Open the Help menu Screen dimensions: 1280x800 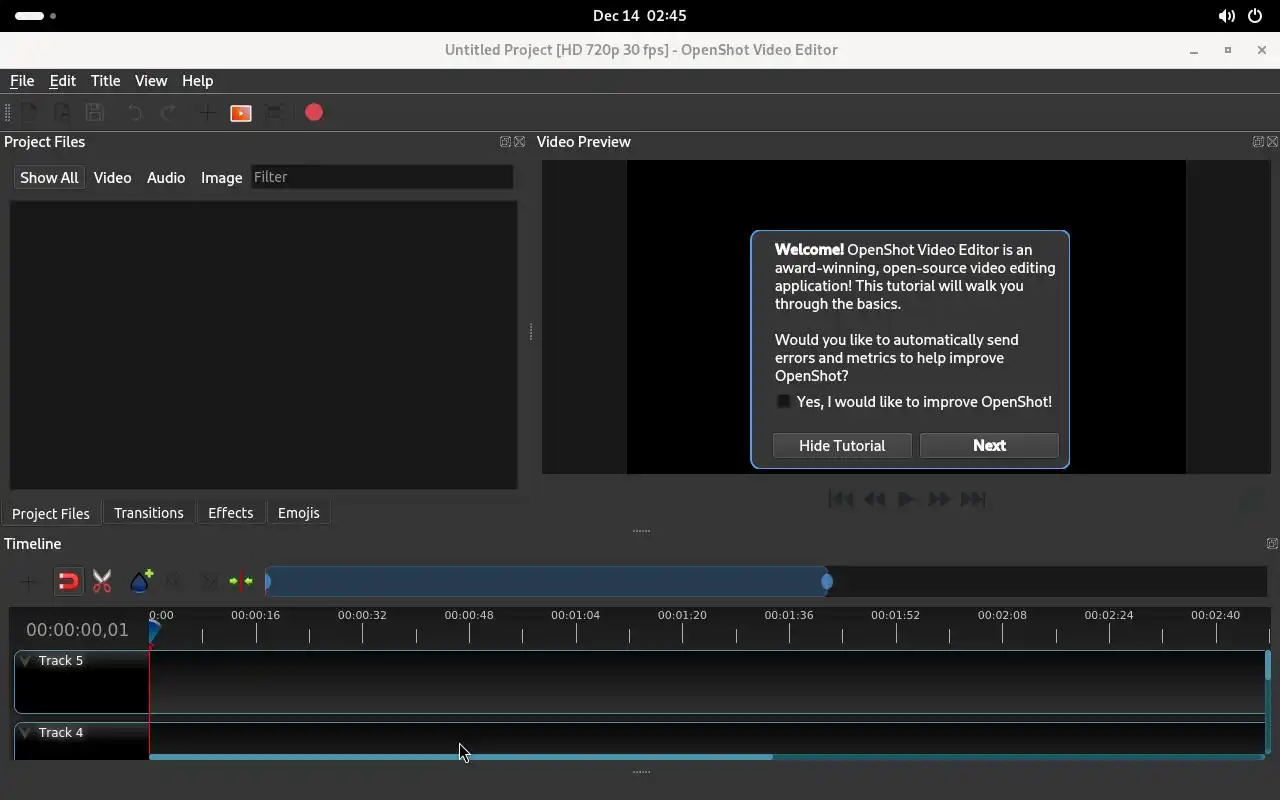[x=197, y=81]
